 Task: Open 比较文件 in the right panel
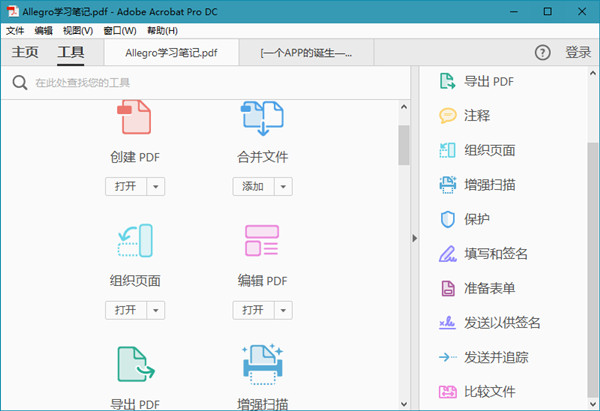489,391
